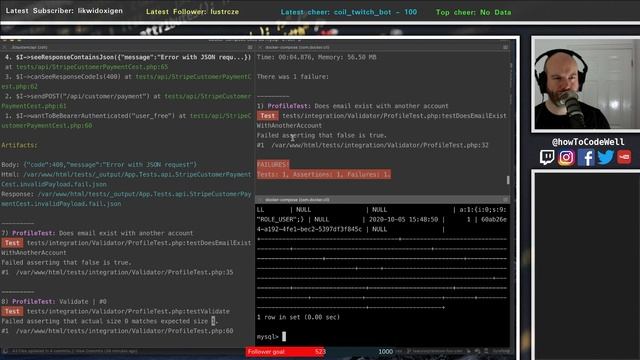640x360 pixels.
Task: Click the path ending ProfileTest.php:32
Action: click(x=380, y=145)
